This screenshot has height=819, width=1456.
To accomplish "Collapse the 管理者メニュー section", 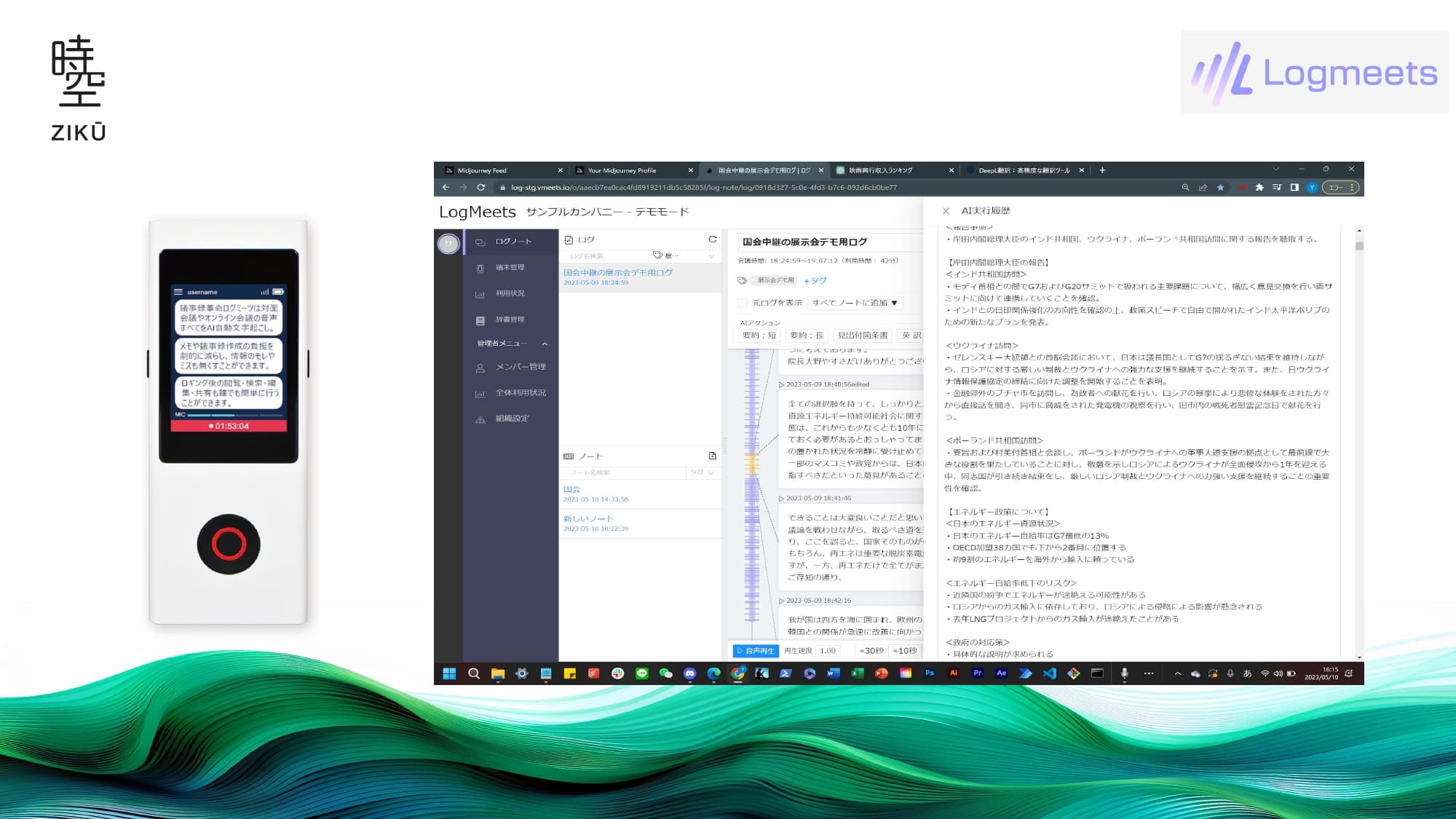I will pos(545,344).
